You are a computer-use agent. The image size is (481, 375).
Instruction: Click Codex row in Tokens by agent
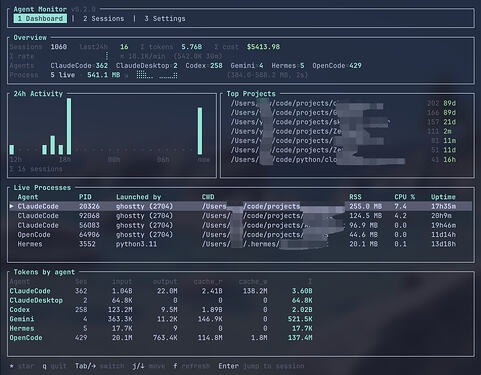(161, 310)
